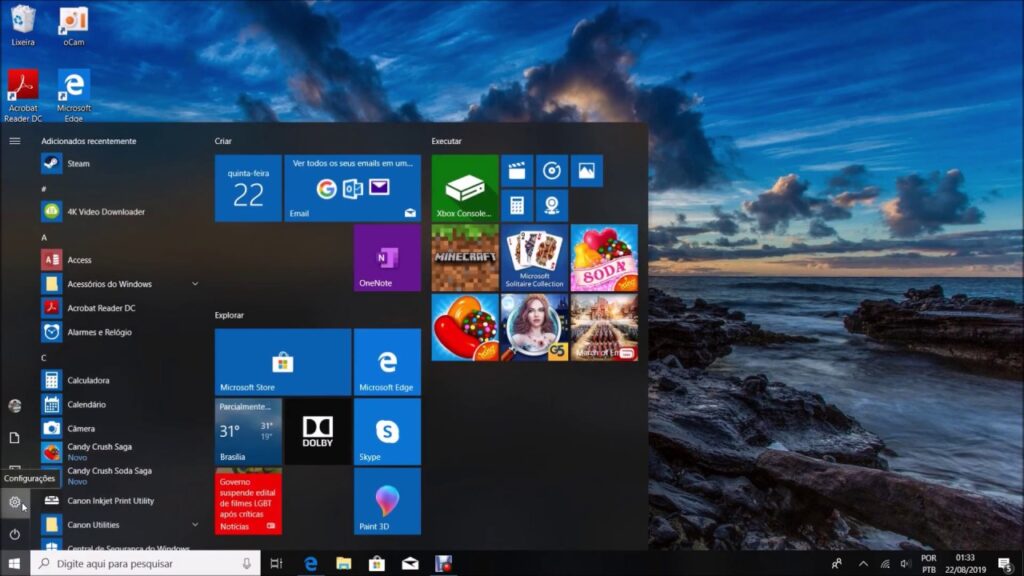Open the power options button
The height and width of the screenshot is (576, 1024).
pyautogui.click(x=15, y=534)
